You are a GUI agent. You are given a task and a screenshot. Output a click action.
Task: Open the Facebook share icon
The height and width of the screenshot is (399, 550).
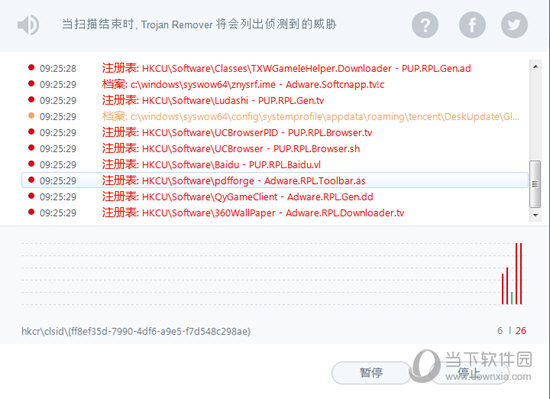472,25
